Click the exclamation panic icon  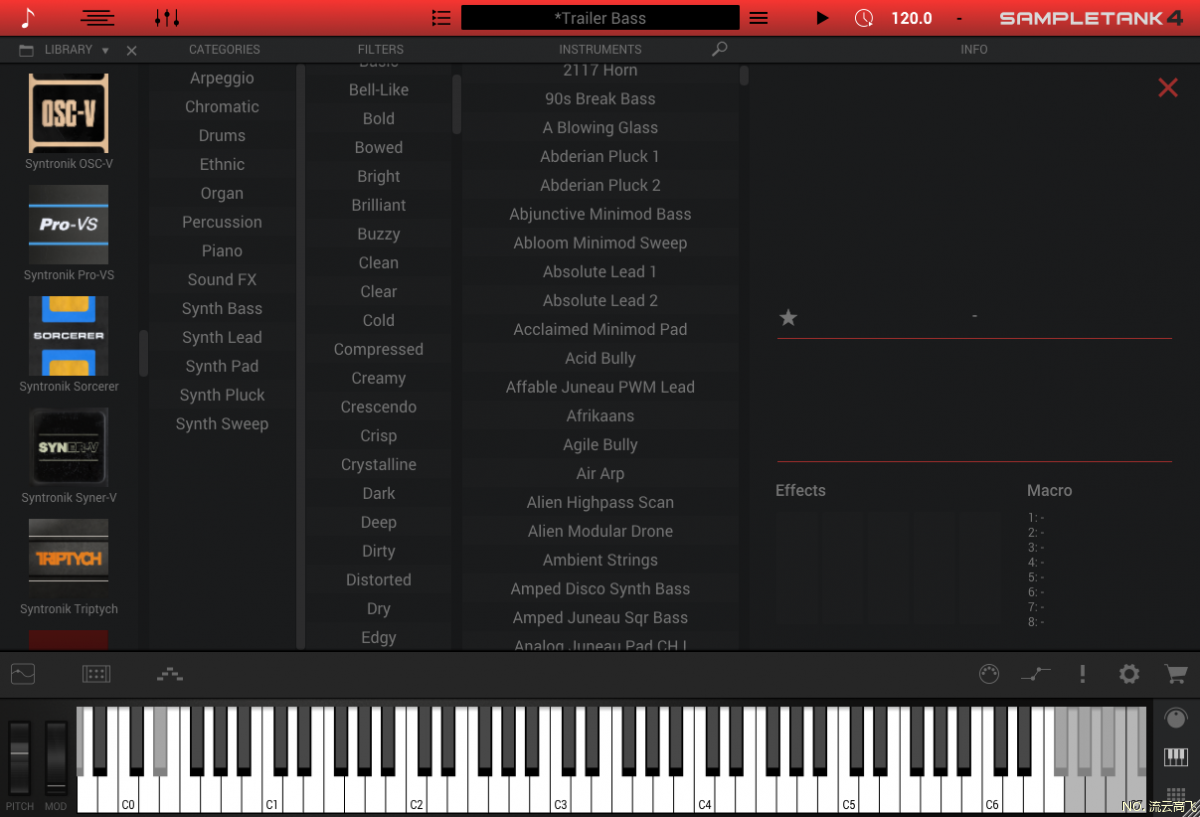pyautogui.click(x=1082, y=674)
